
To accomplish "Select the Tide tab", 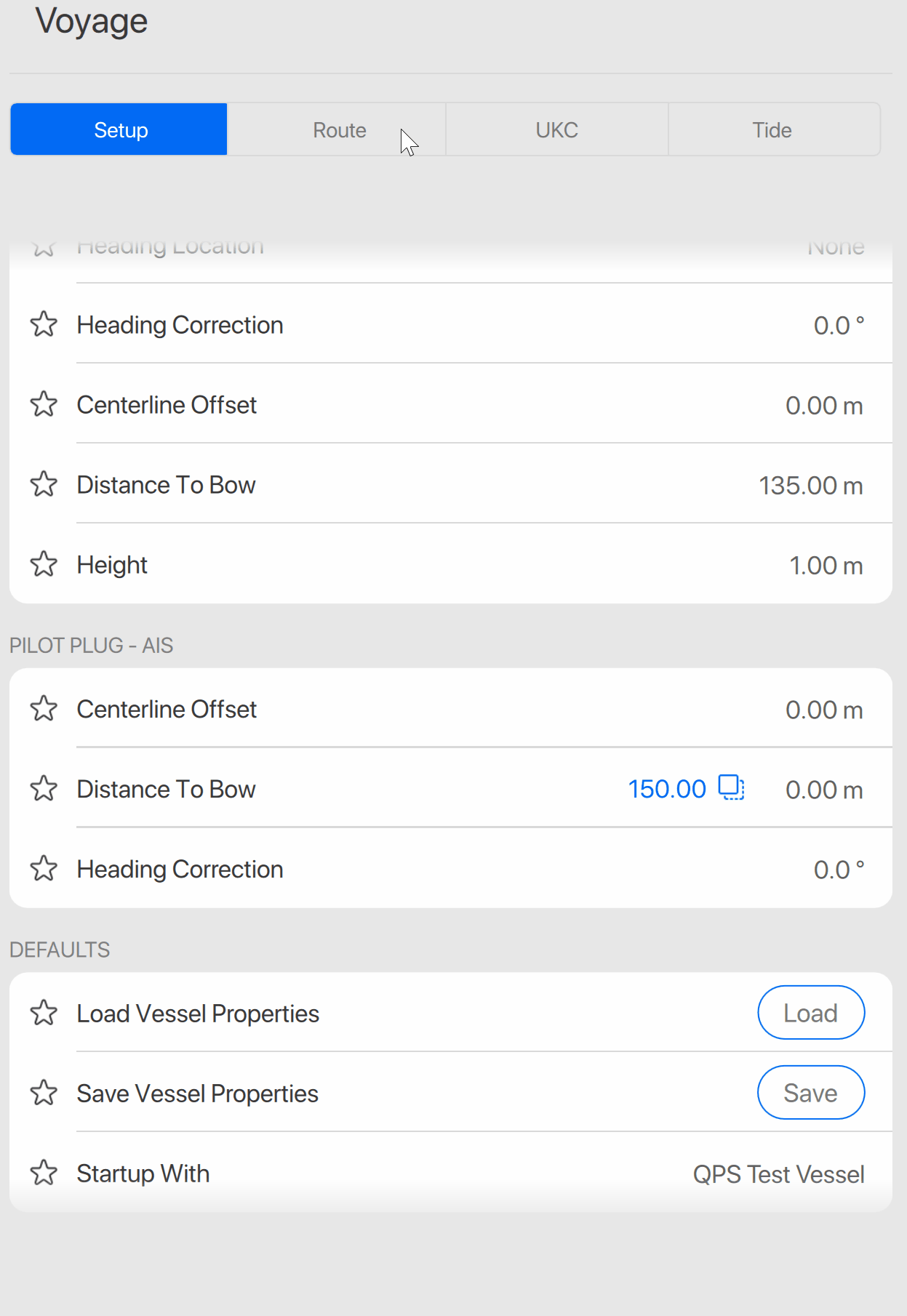I will point(772,130).
